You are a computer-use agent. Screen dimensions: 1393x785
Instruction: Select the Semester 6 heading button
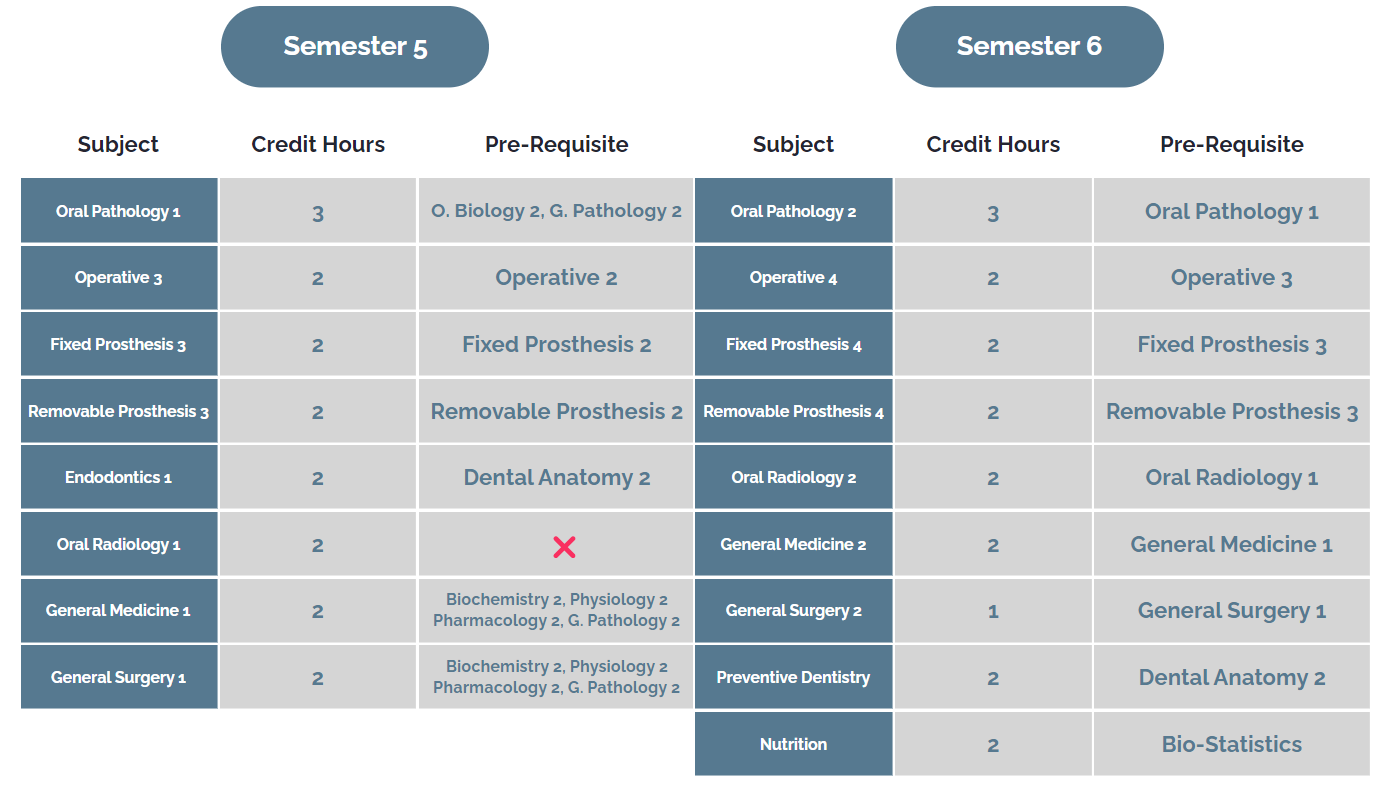point(1029,47)
